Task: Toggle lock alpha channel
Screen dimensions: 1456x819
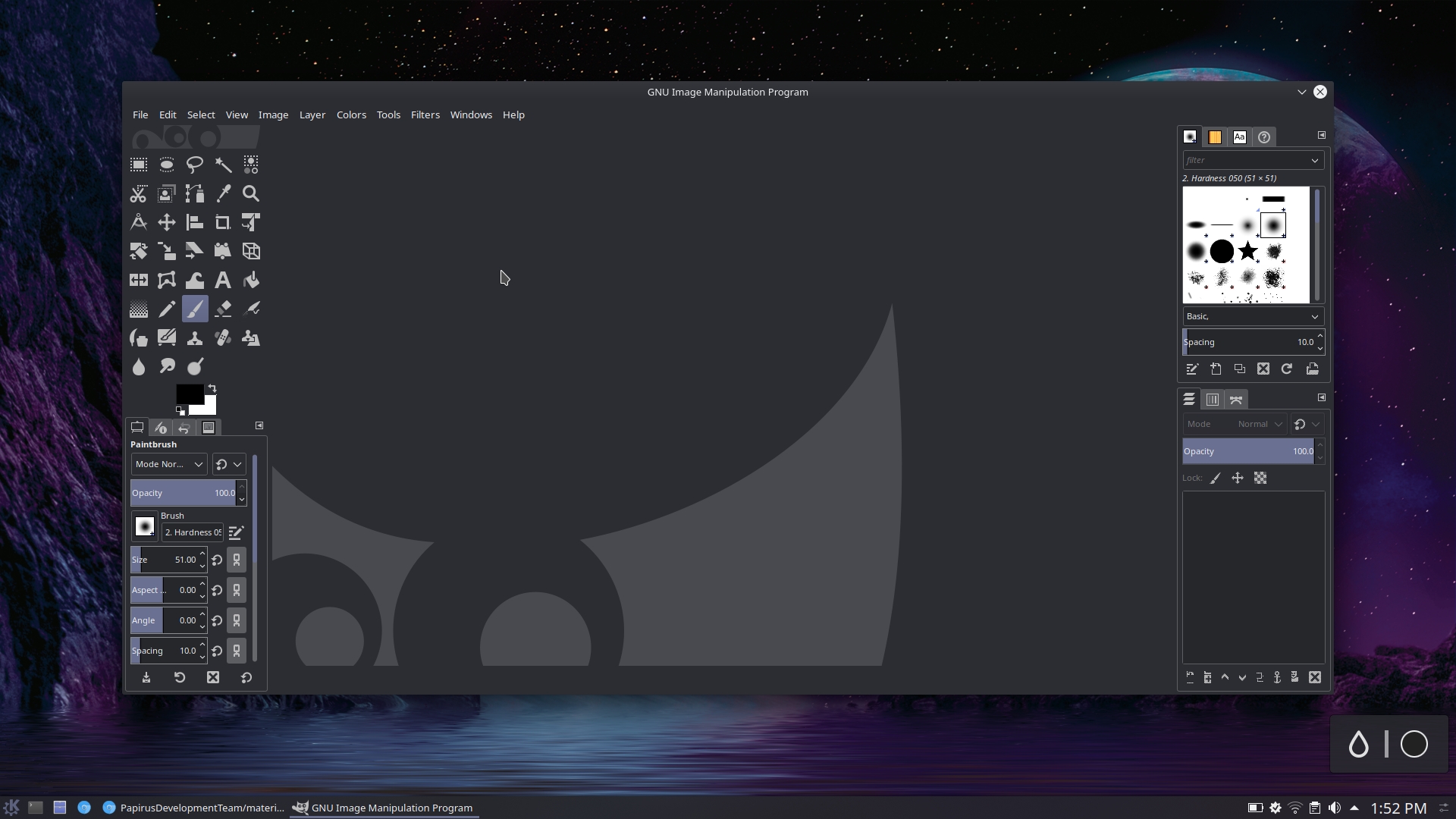Action: tap(1260, 478)
